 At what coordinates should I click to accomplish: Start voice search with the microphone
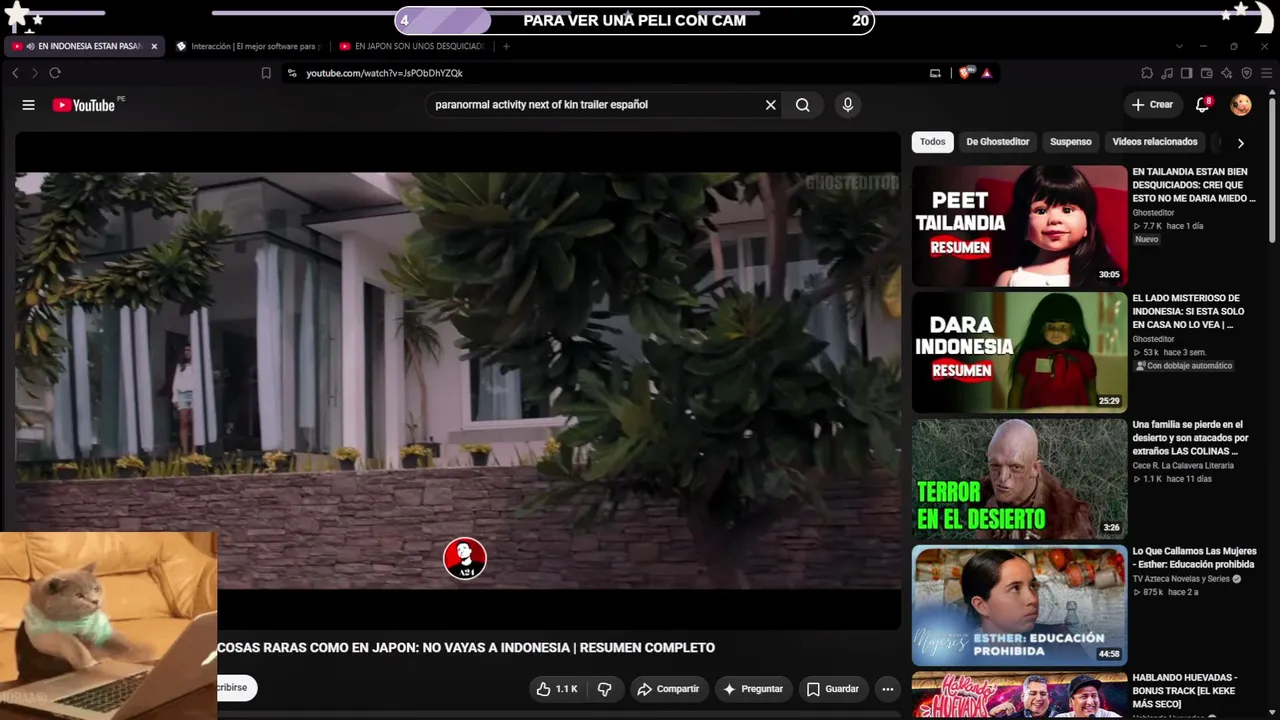click(x=848, y=105)
